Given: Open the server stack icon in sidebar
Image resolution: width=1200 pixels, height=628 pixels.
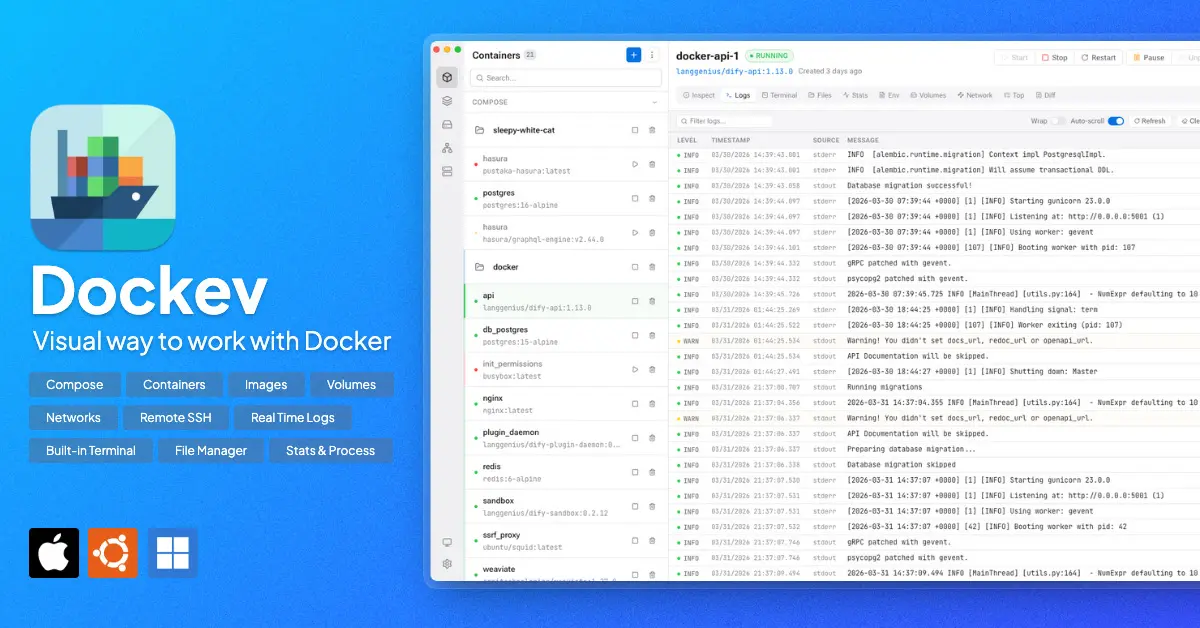Looking at the screenshot, I should coord(447,171).
